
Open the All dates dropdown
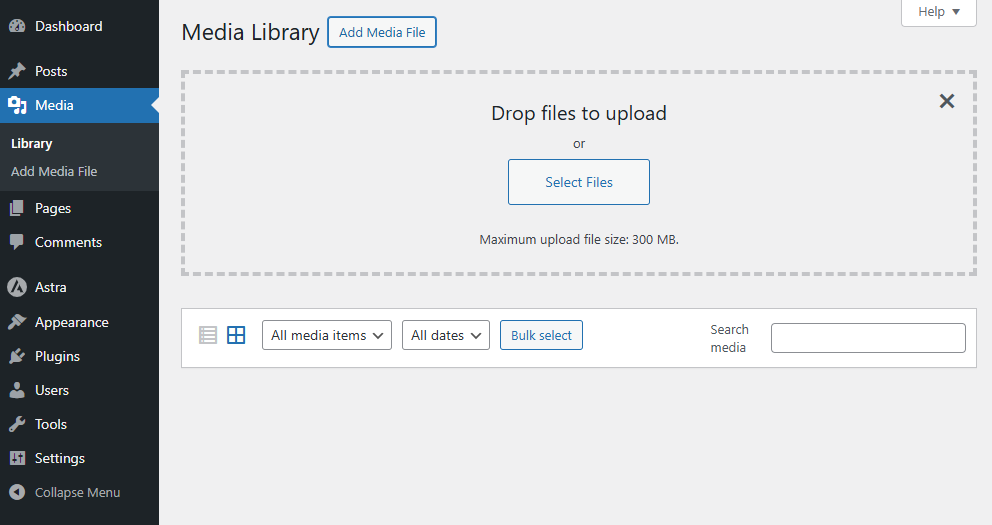[x=445, y=335]
